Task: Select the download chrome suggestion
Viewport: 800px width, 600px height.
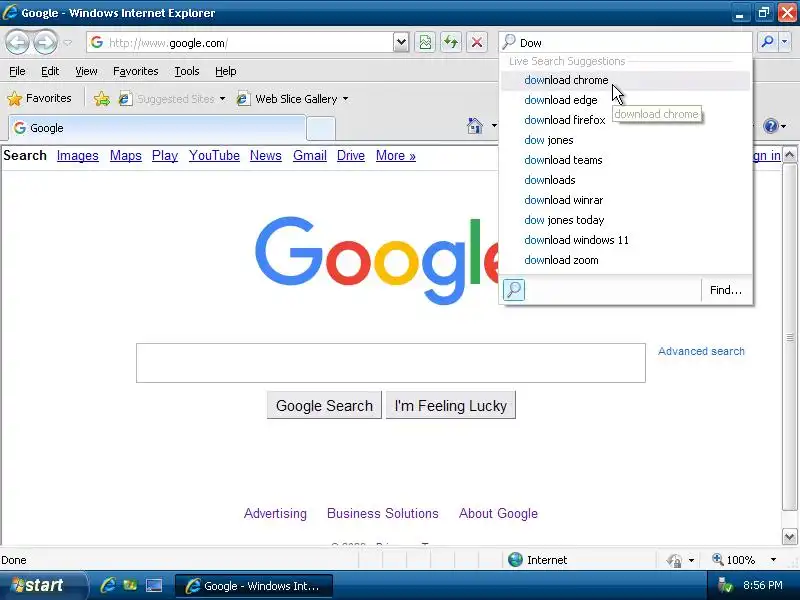Action: point(626,80)
